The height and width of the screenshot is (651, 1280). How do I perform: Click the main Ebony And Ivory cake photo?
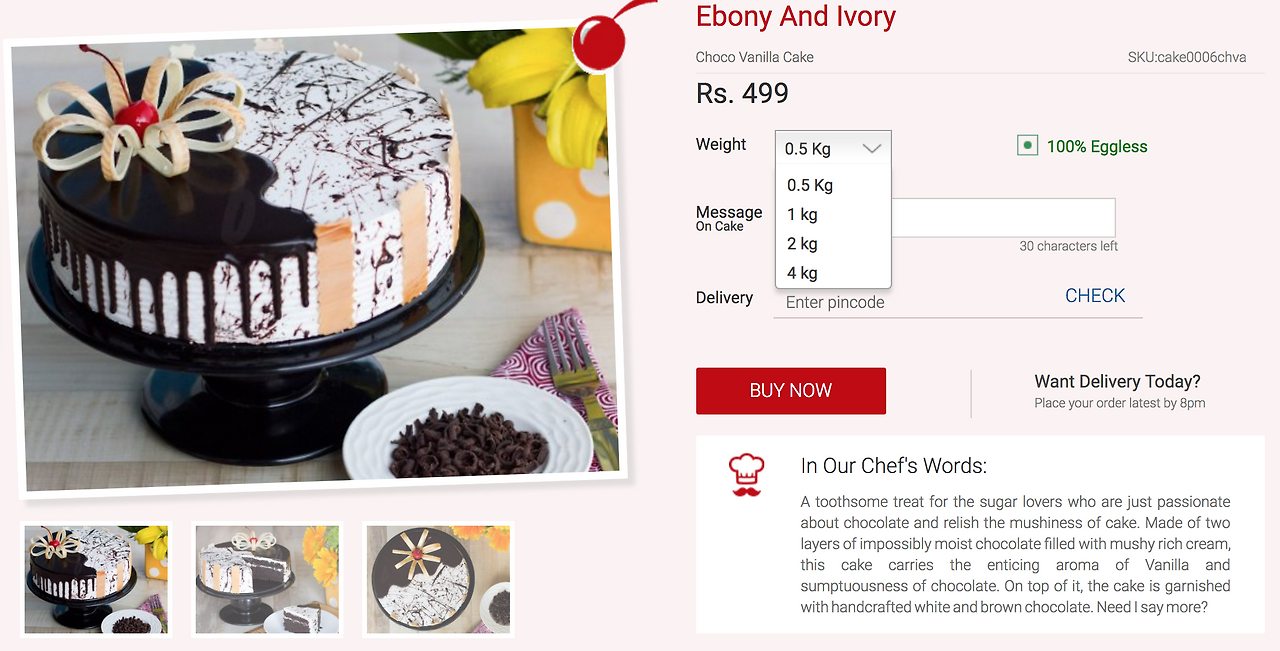click(320, 260)
